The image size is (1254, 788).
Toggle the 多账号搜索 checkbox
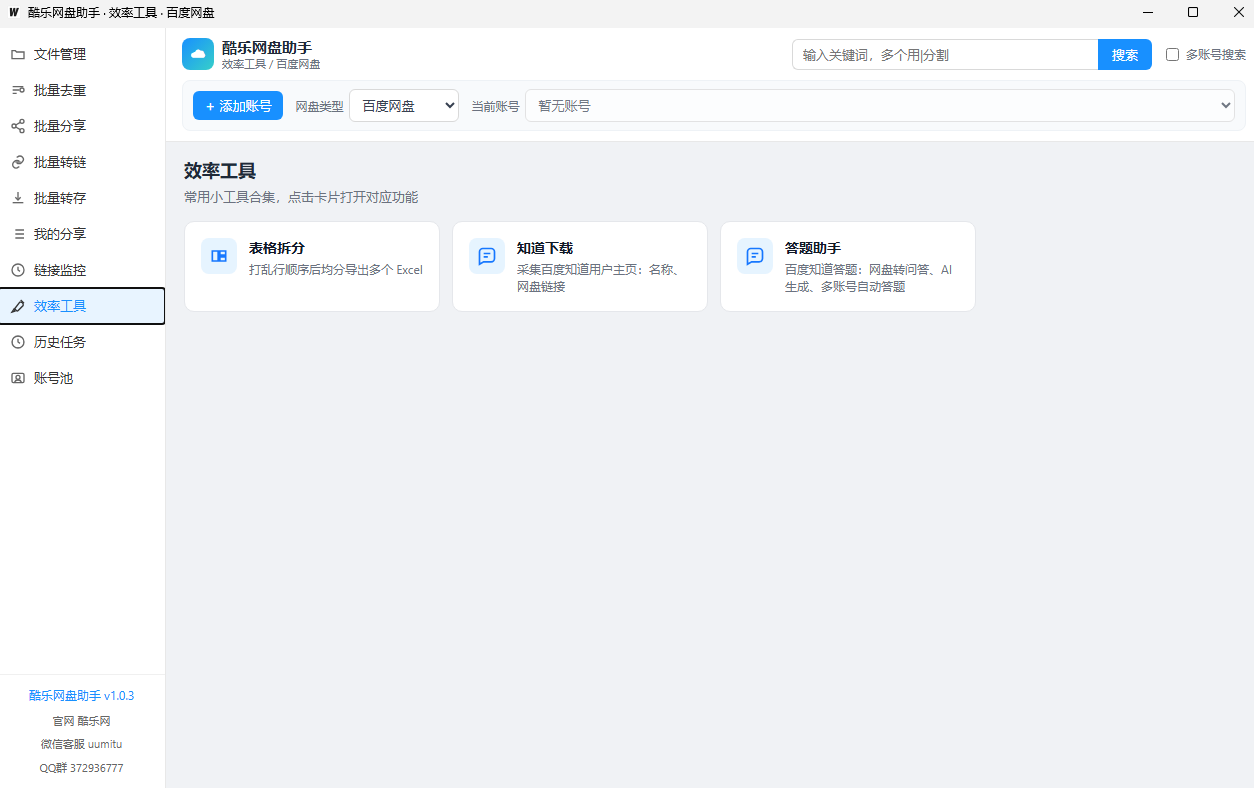[x=1173, y=55]
